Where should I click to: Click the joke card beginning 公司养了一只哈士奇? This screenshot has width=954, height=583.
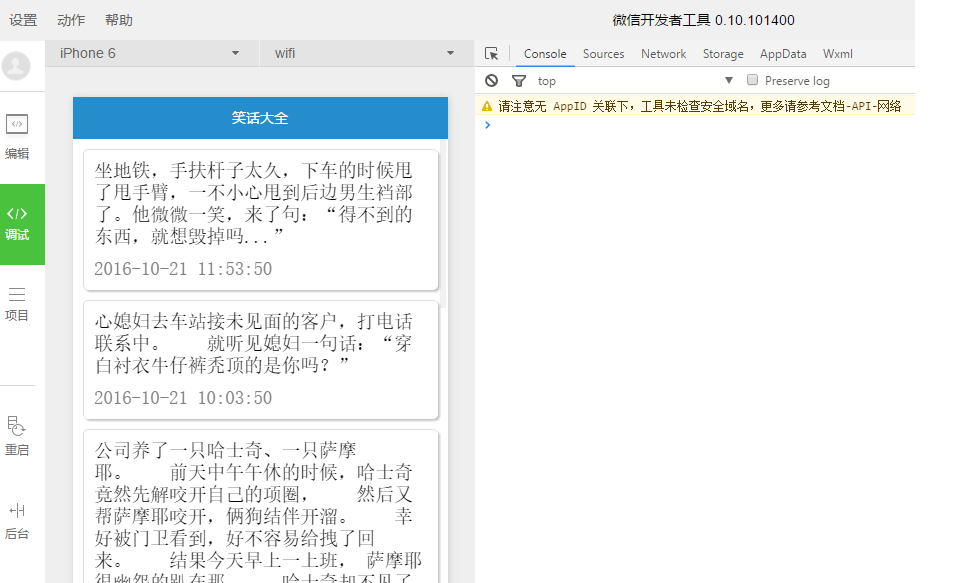click(261, 506)
